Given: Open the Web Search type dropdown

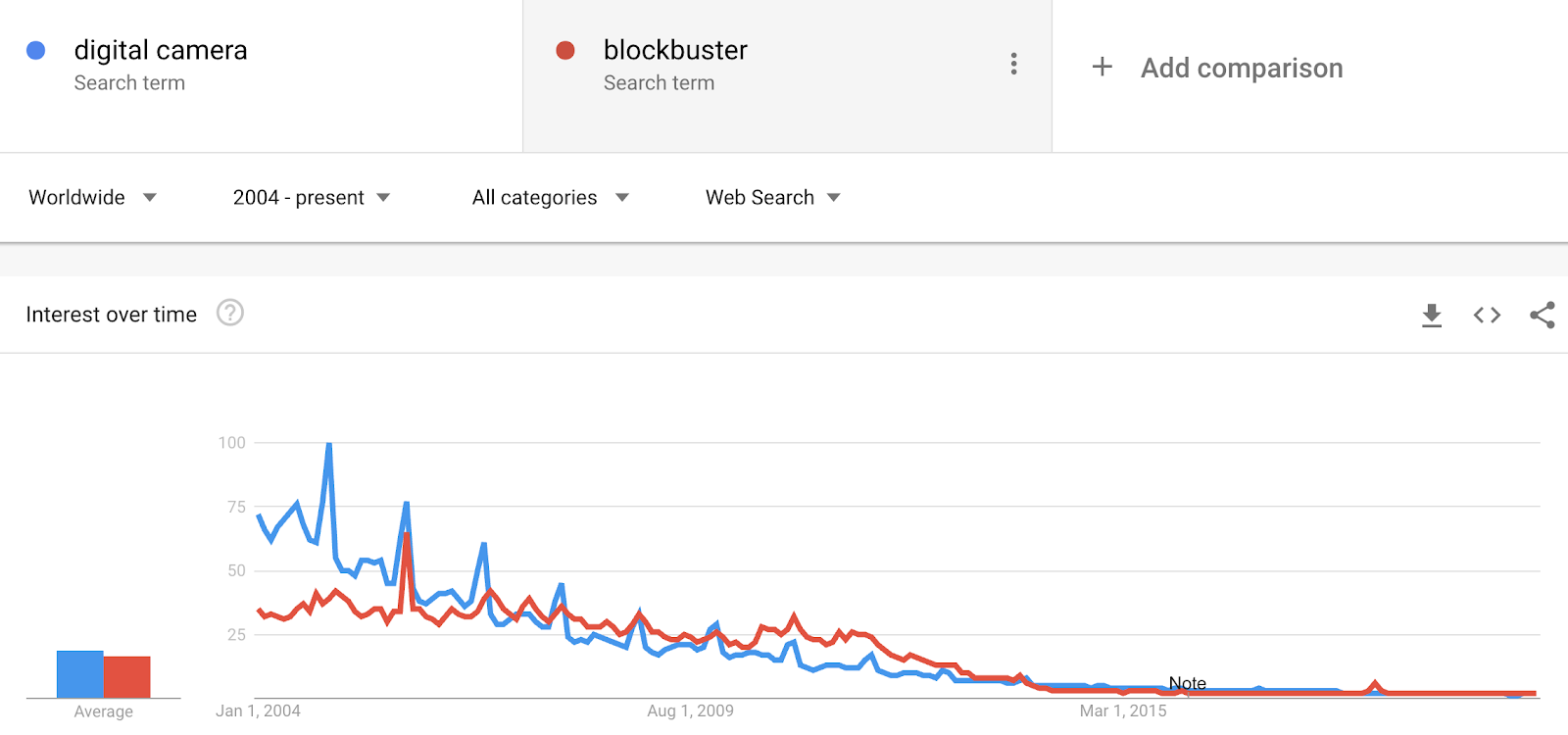Looking at the screenshot, I should tap(773, 197).
